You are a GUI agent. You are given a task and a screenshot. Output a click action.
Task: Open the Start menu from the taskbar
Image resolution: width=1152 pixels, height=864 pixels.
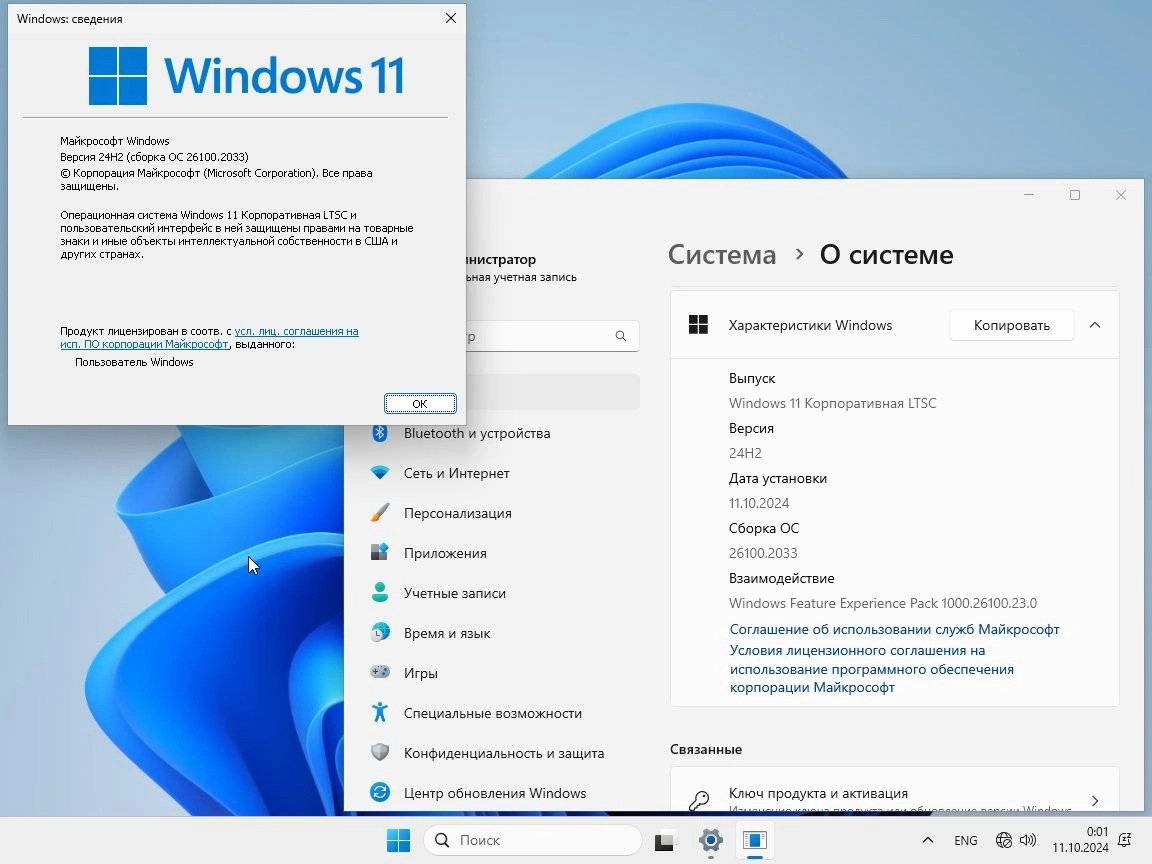coord(398,840)
